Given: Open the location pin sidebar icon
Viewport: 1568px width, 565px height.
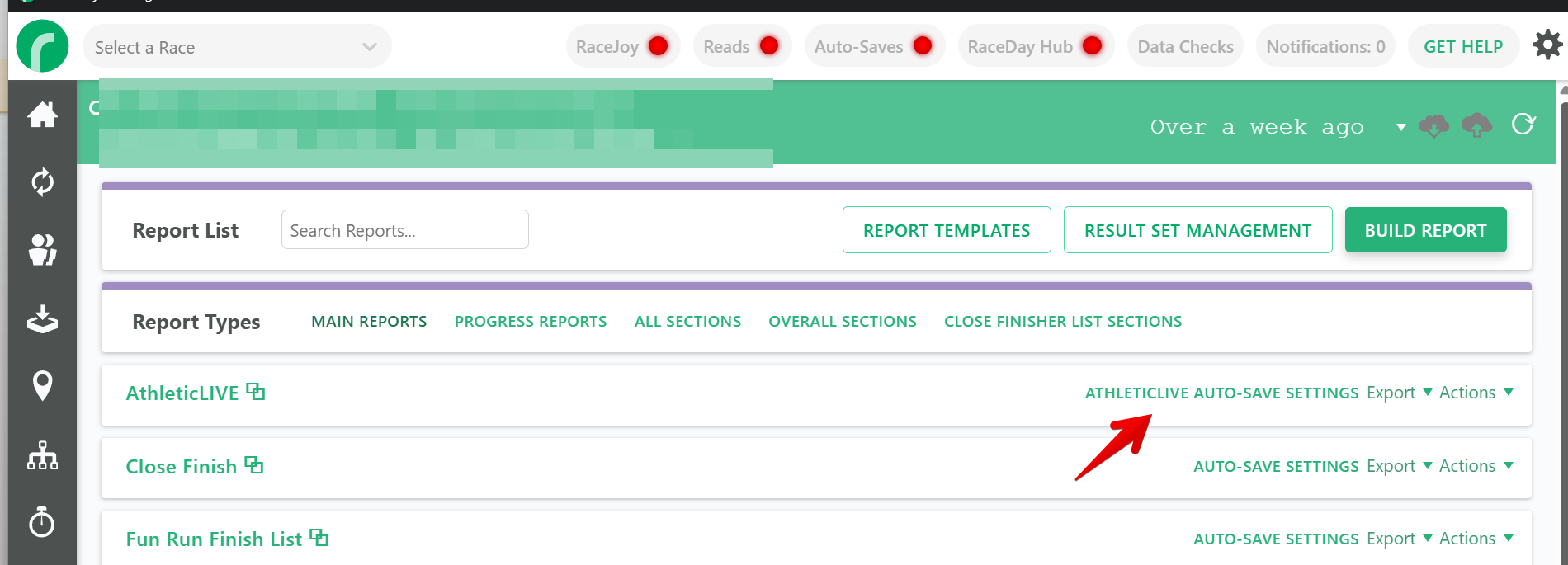Looking at the screenshot, I should [x=42, y=385].
